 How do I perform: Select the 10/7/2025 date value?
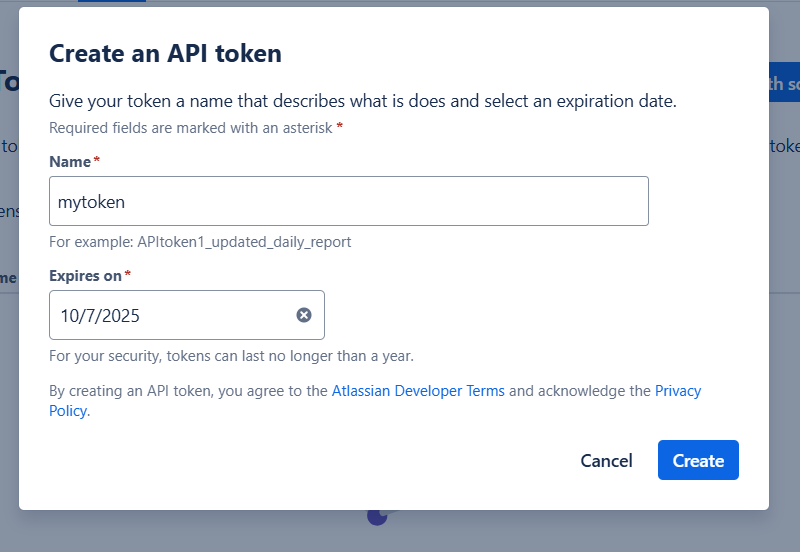click(x=100, y=316)
